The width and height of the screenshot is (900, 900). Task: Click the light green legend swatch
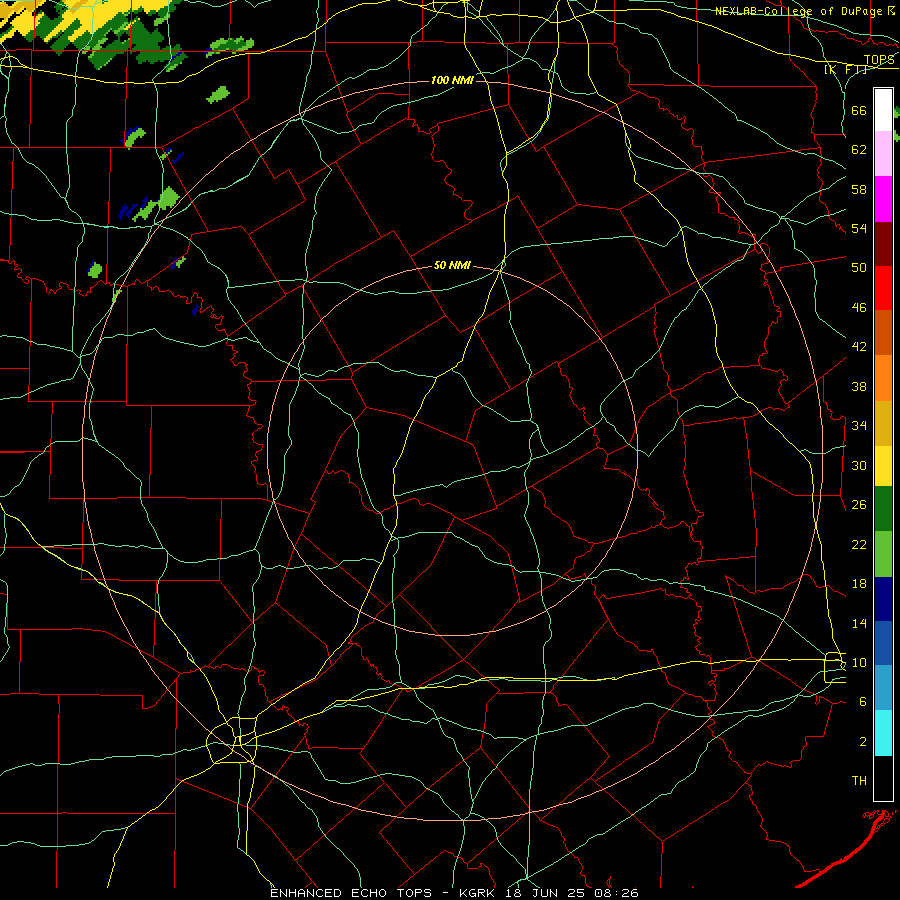tap(883, 554)
